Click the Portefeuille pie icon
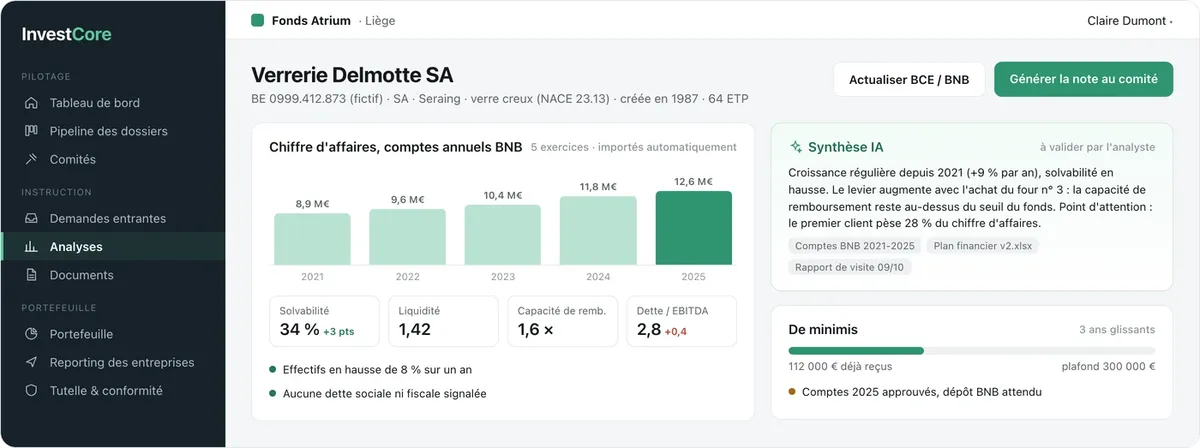 coord(31,334)
